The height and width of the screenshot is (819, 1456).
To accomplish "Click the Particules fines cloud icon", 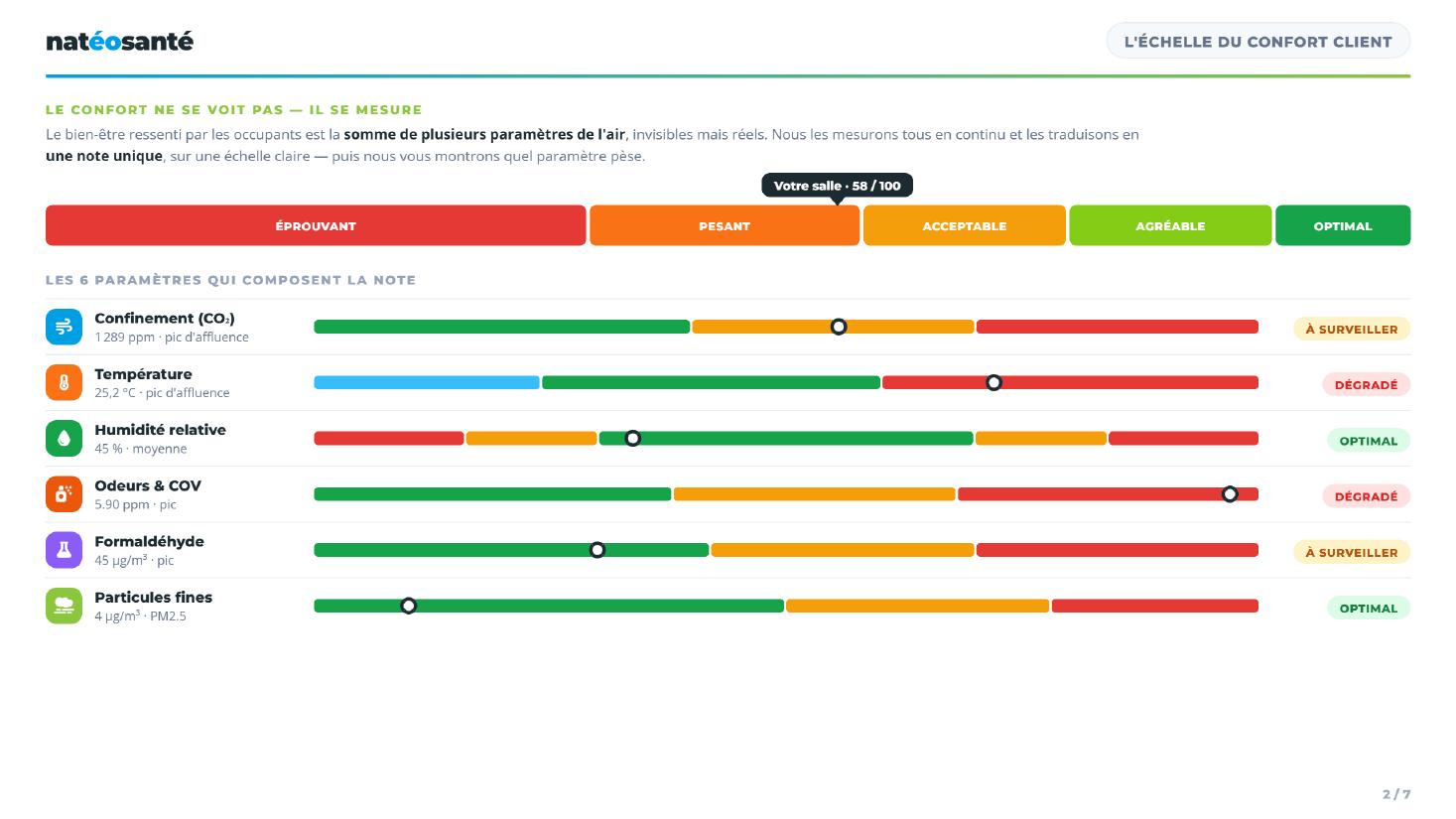I will point(64,606).
